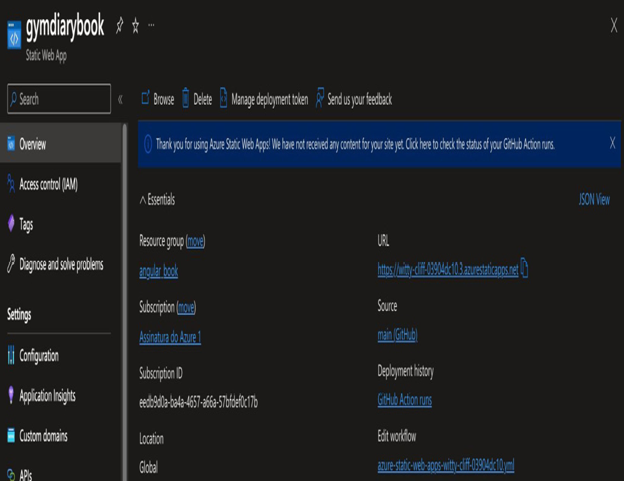Click the trash can Delete icon
The height and width of the screenshot is (481, 624).
tap(185, 98)
